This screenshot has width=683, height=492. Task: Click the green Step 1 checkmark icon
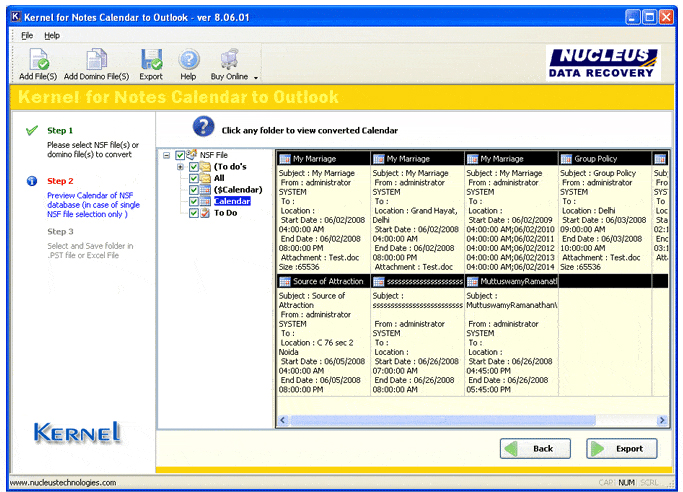click(32, 130)
